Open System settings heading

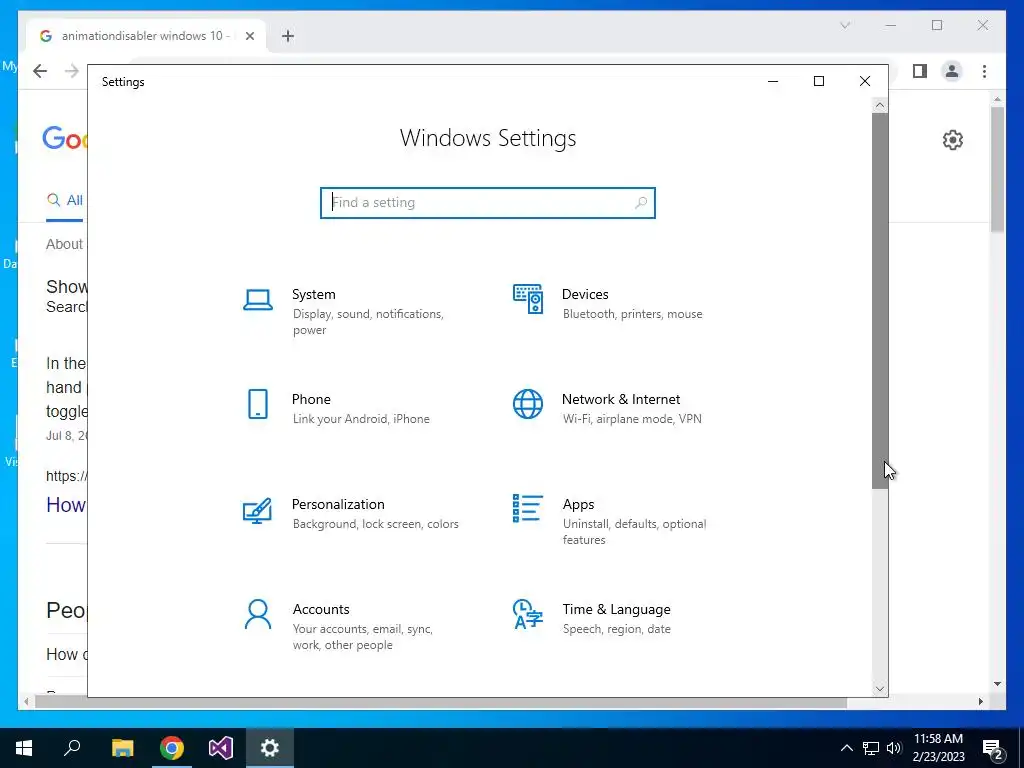[x=313, y=295]
